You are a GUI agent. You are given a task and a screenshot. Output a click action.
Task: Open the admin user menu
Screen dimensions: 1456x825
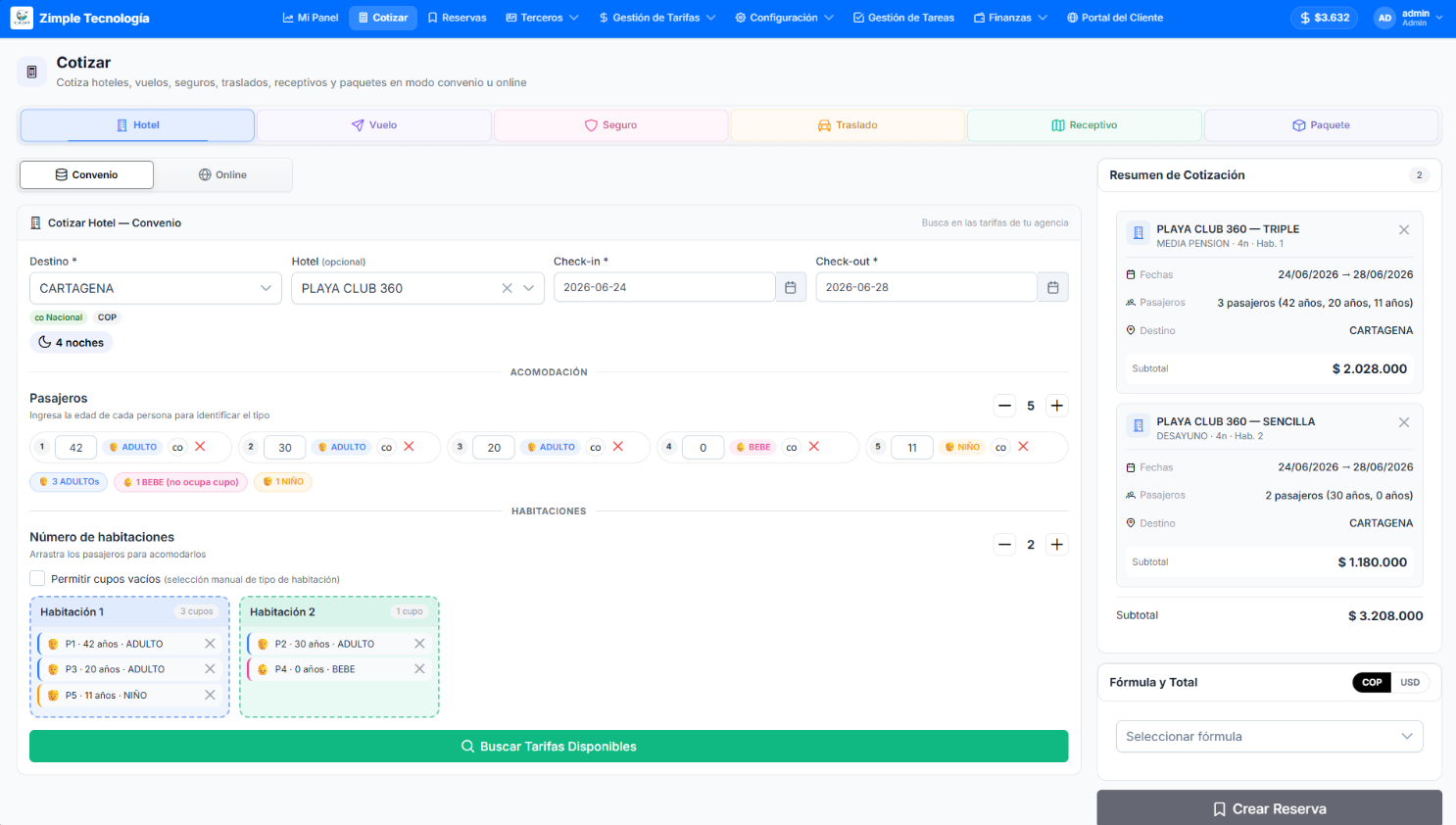(x=1409, y=18)
